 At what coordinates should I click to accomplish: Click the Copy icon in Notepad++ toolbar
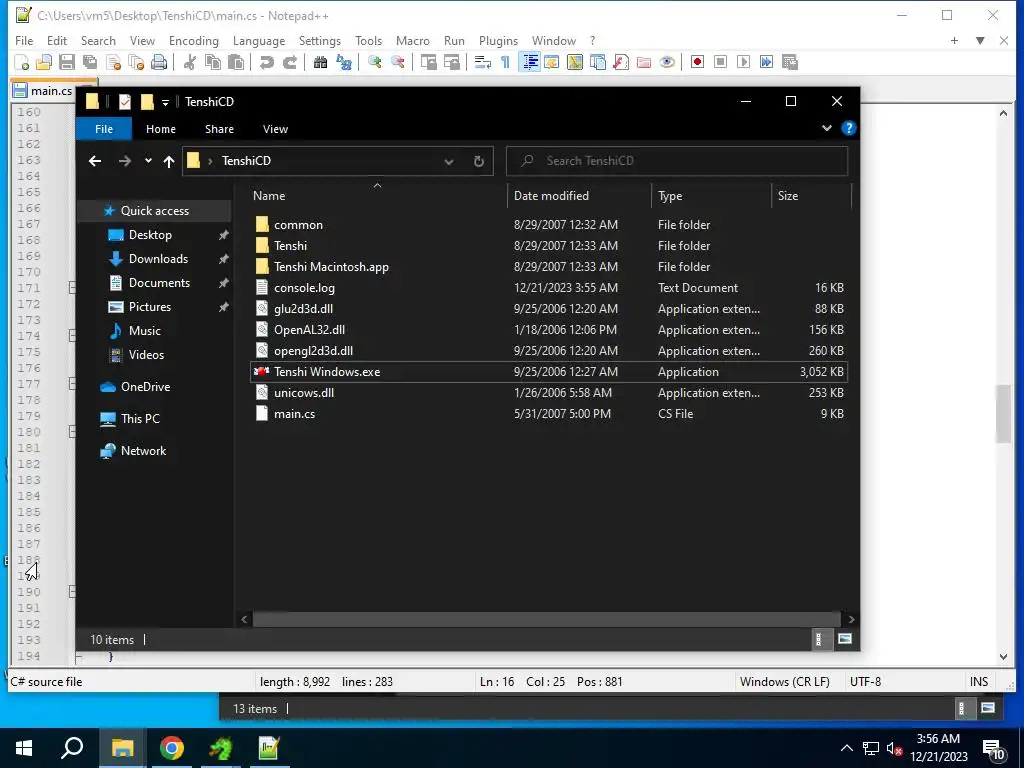click(x=213, y=62)
